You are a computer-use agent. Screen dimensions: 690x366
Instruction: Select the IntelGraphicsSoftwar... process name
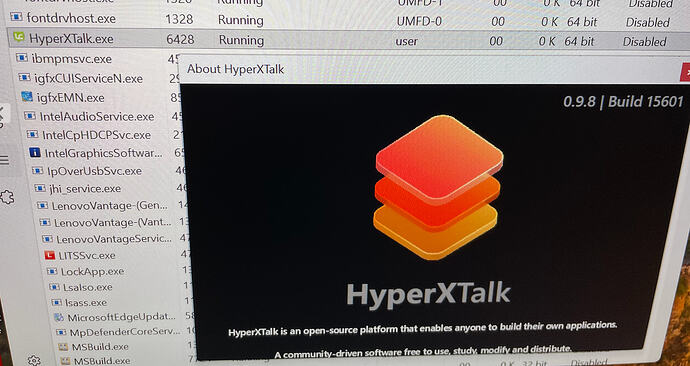103,153
